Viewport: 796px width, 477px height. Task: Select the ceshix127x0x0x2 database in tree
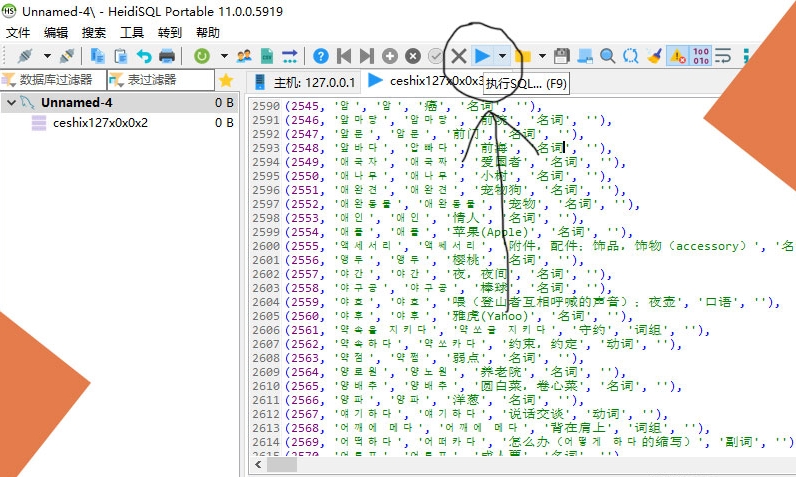pyautogui.click(x=99, y=123)
